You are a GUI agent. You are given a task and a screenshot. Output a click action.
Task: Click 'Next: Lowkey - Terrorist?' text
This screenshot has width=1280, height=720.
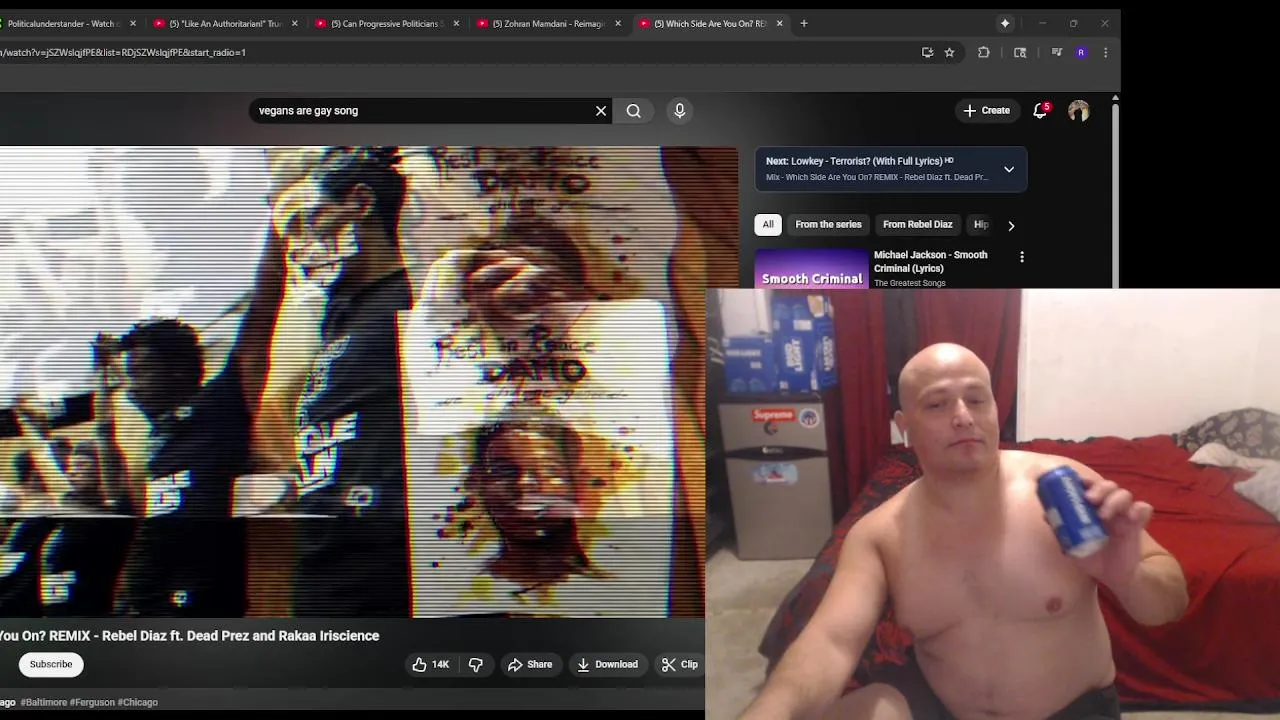[854, 161]
